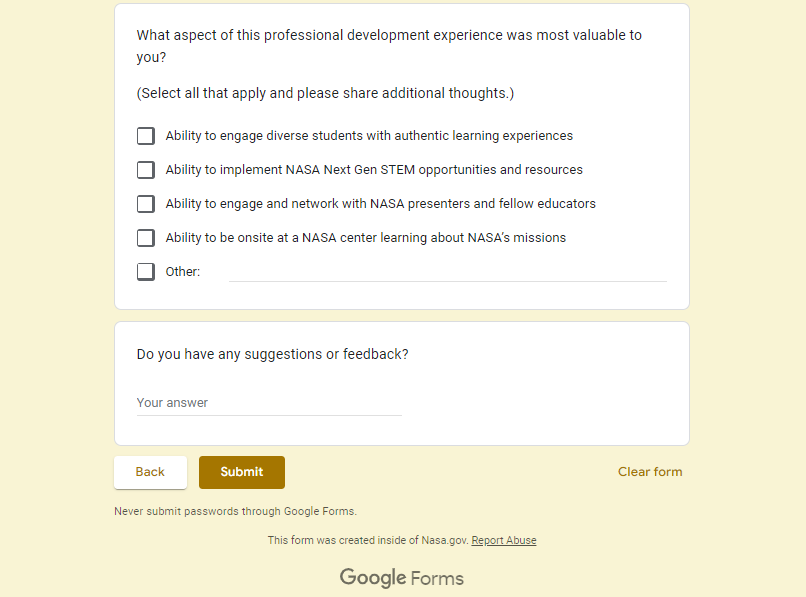Click the 'created inside of Nasa.gov' notice

[x=367, y=540]
